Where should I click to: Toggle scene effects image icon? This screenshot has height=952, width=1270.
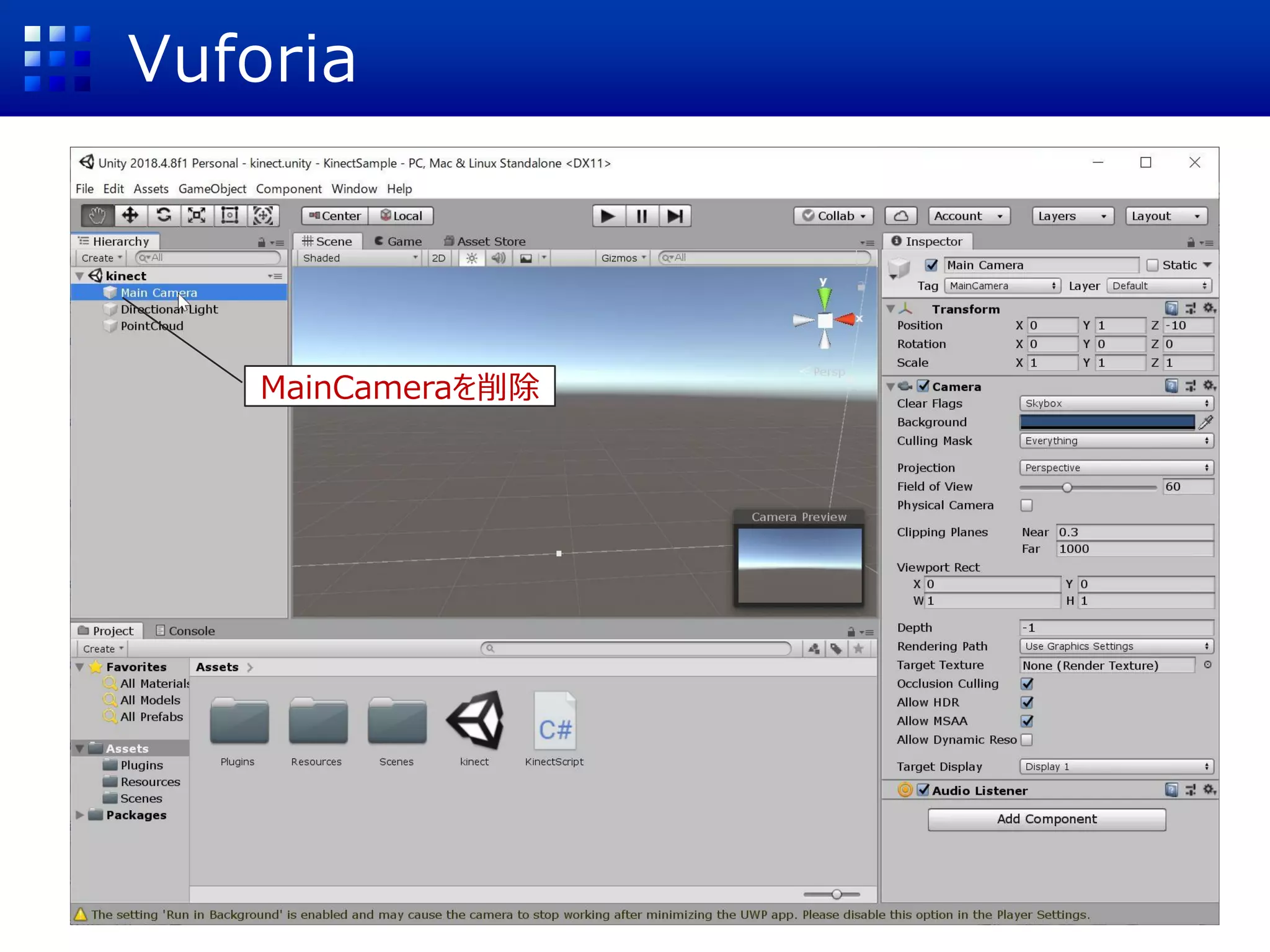[x=526, y=258]
